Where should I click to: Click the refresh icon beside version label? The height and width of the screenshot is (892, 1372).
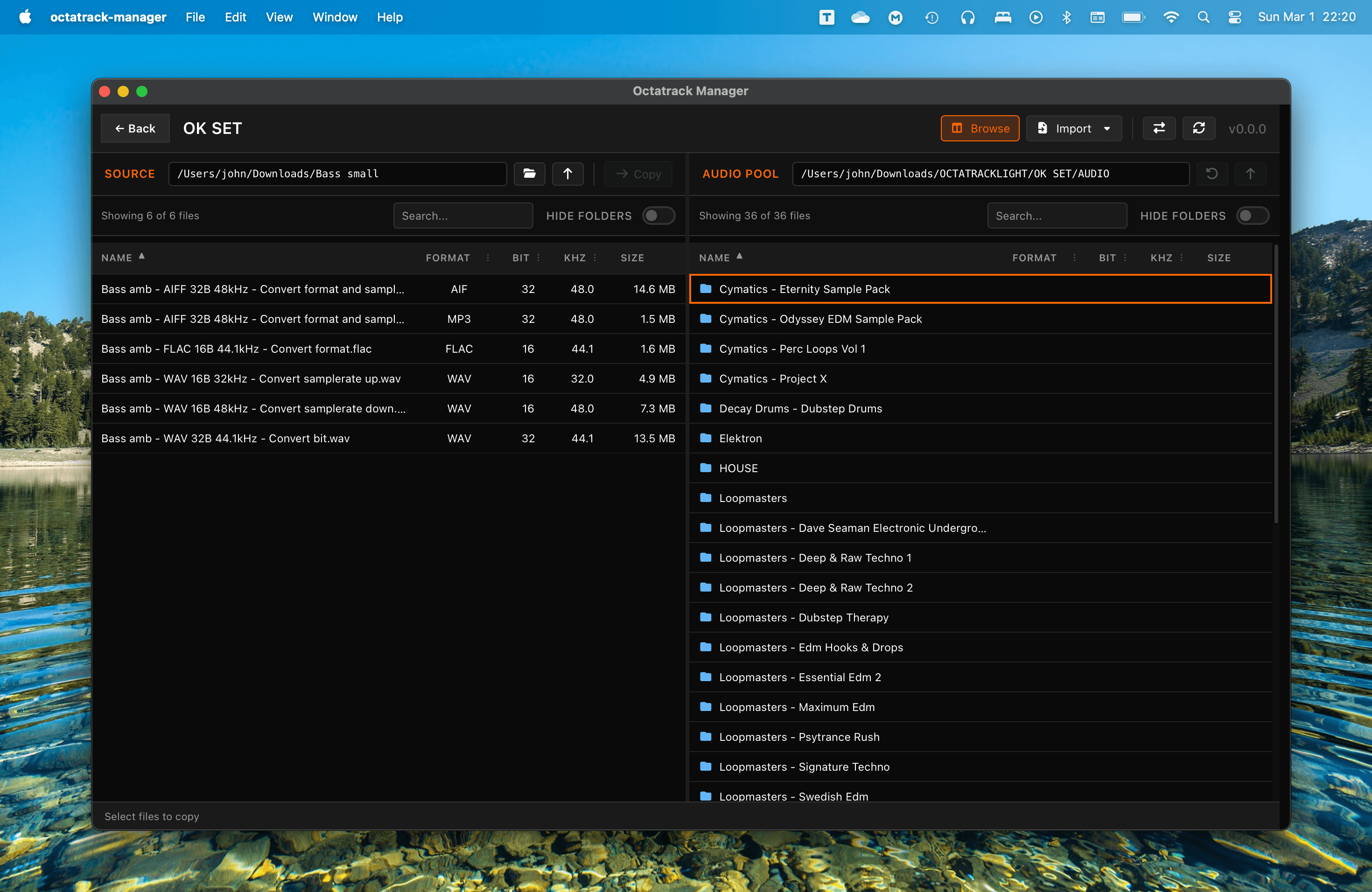1198,128
